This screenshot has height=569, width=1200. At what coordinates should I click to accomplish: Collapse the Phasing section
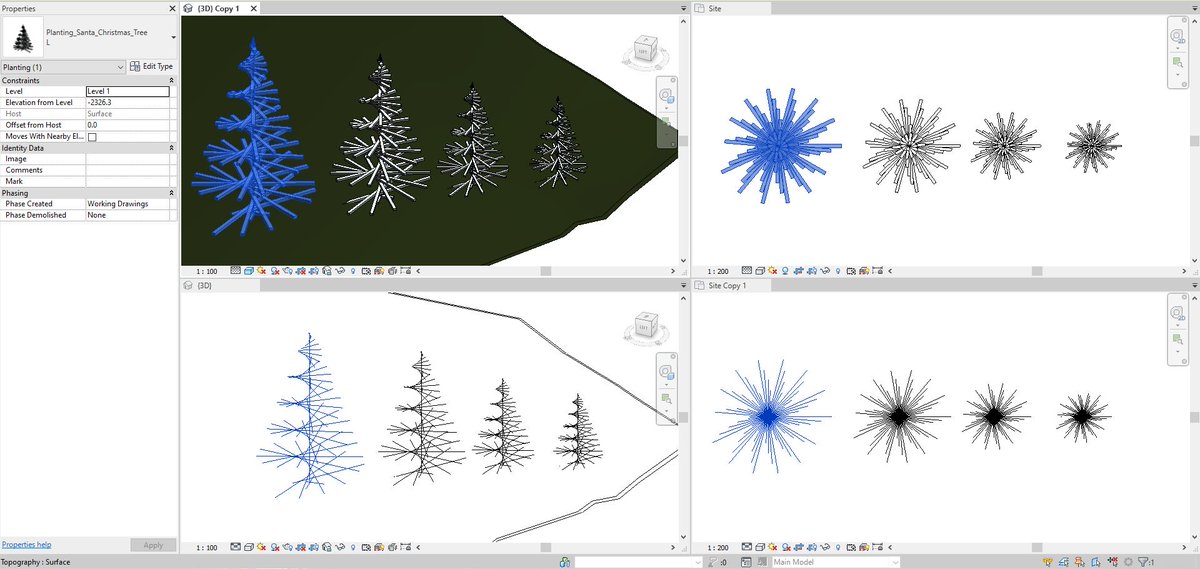pyautogui.click(x=171, y=193)
